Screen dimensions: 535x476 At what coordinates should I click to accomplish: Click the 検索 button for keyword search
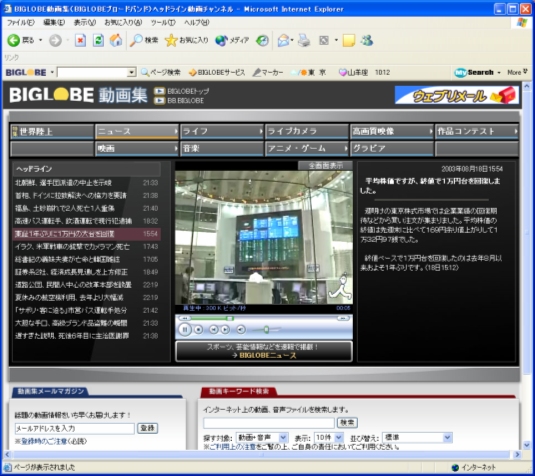[347, 423]
